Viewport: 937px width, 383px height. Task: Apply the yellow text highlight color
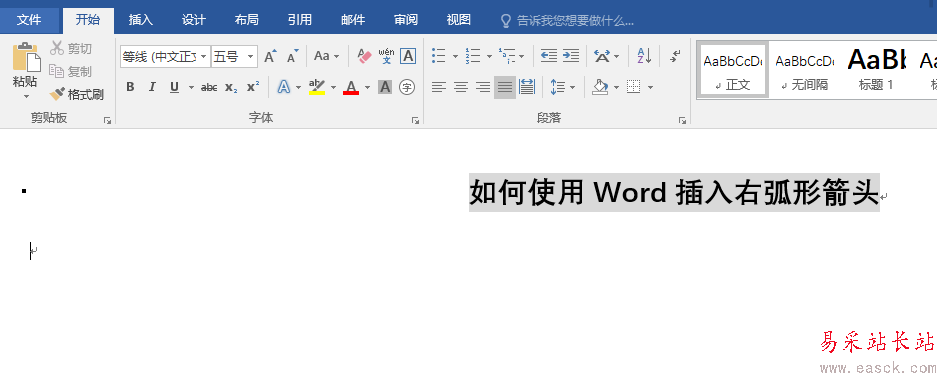point(317,88)
